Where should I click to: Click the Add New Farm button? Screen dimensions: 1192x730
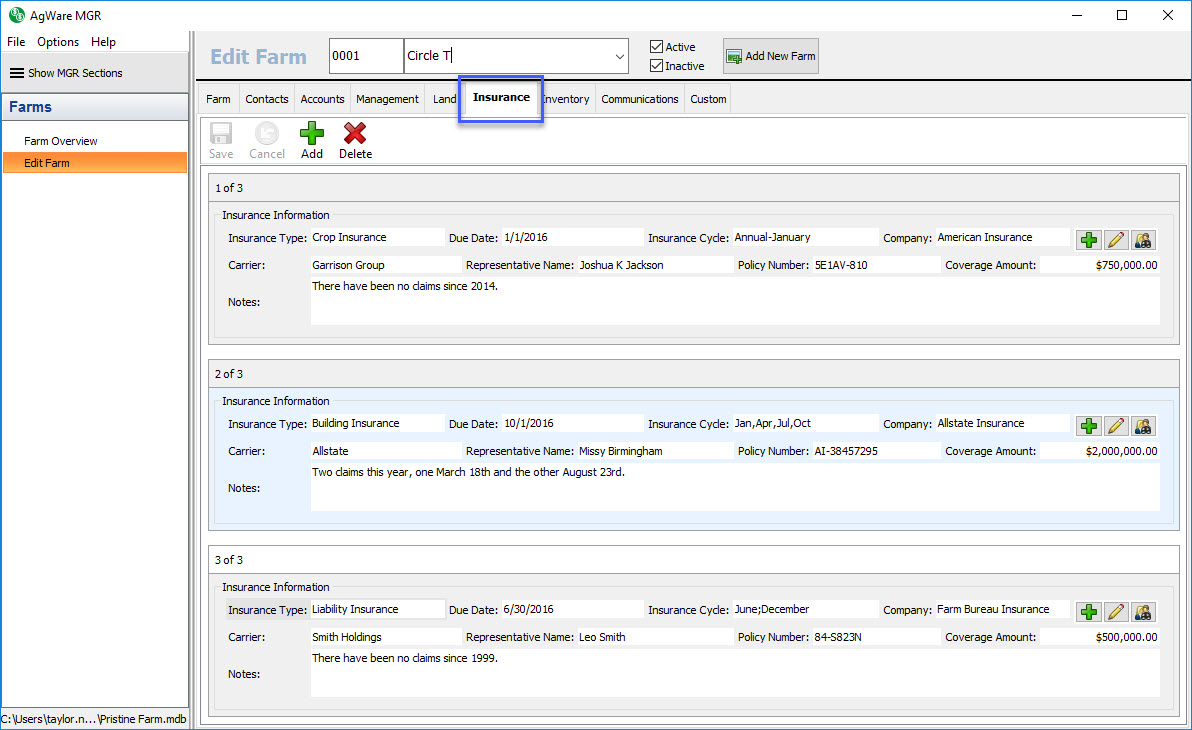tap(771, 56)
